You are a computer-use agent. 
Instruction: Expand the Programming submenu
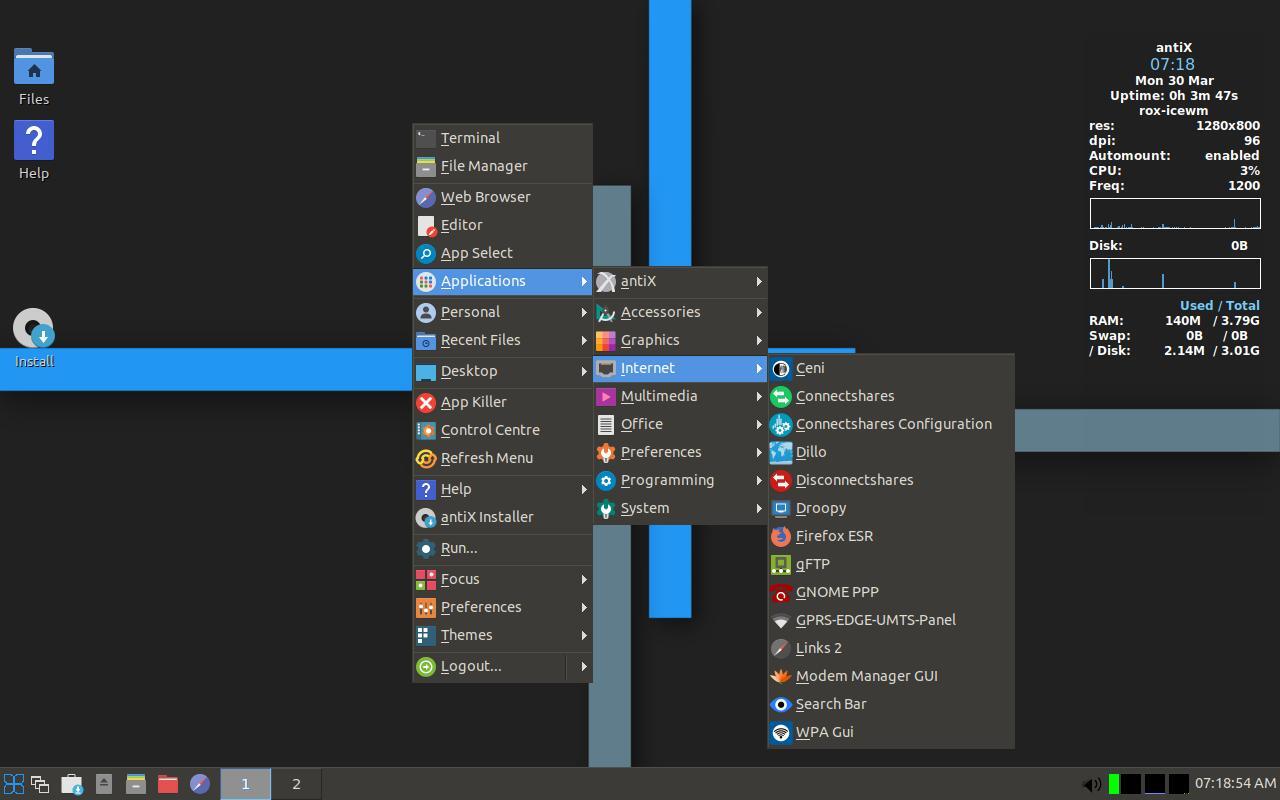point(680,480)
